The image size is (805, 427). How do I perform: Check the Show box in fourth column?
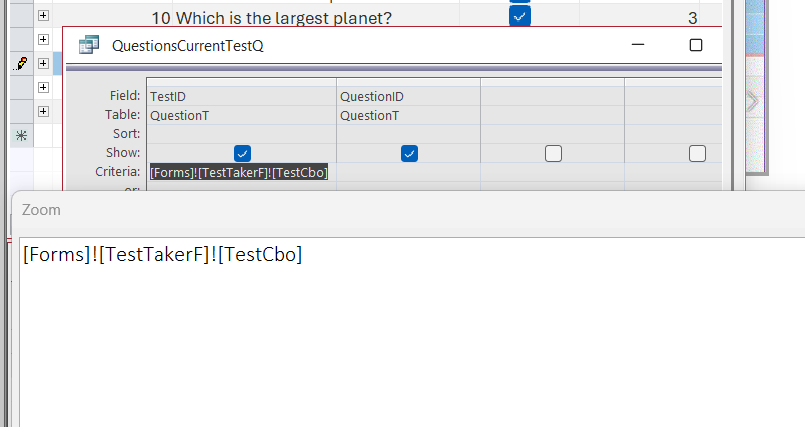(x=697, y=153)
